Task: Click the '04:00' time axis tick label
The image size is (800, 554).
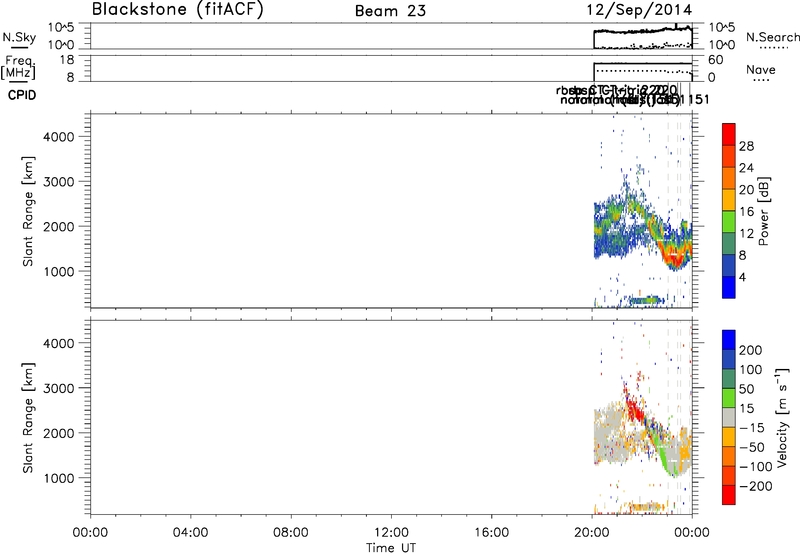Action: (x=190, y=533)
